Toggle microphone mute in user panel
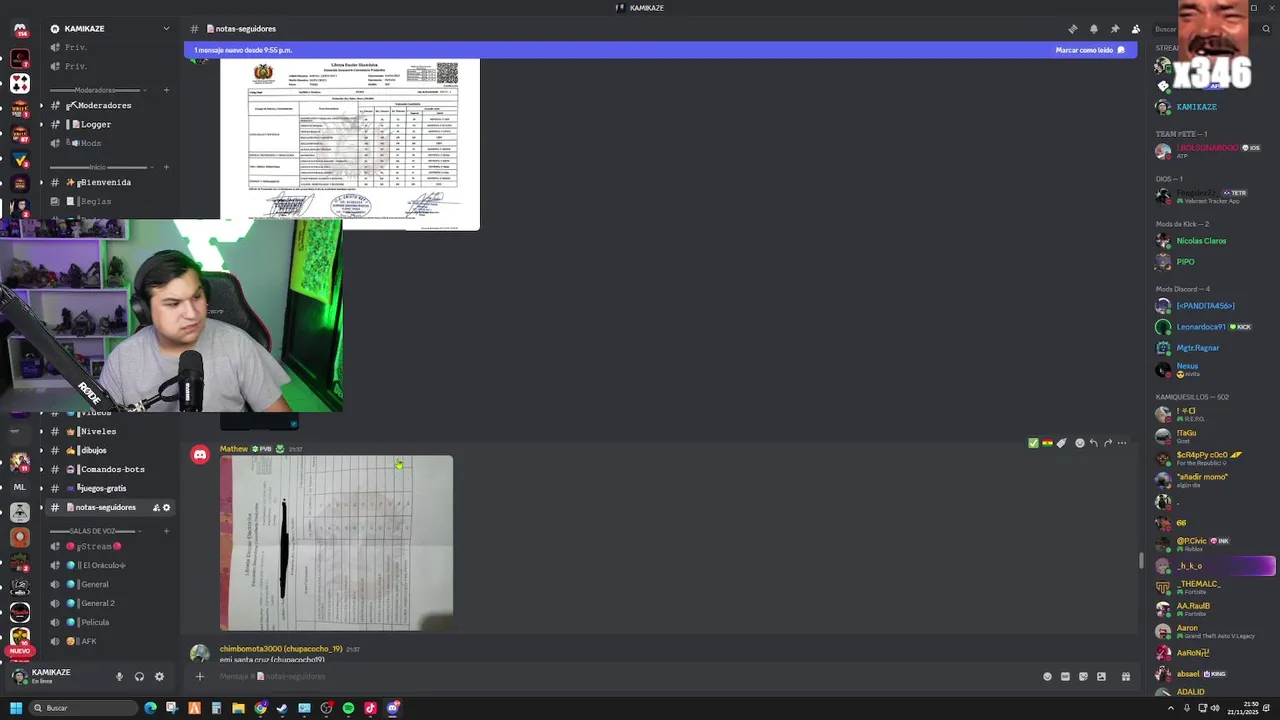 [119, 676]
